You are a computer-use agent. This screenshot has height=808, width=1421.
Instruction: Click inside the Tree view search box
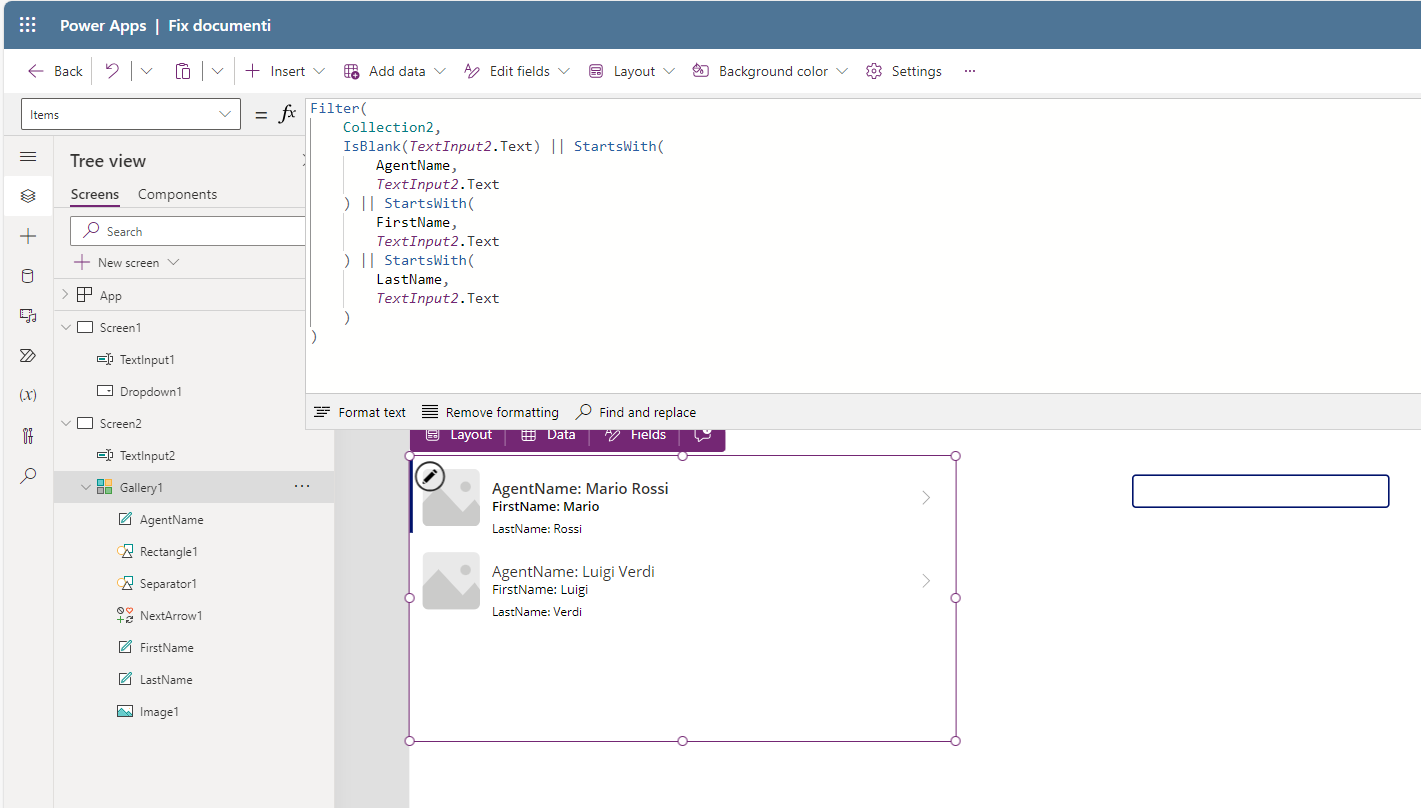(x=190, y=231)
